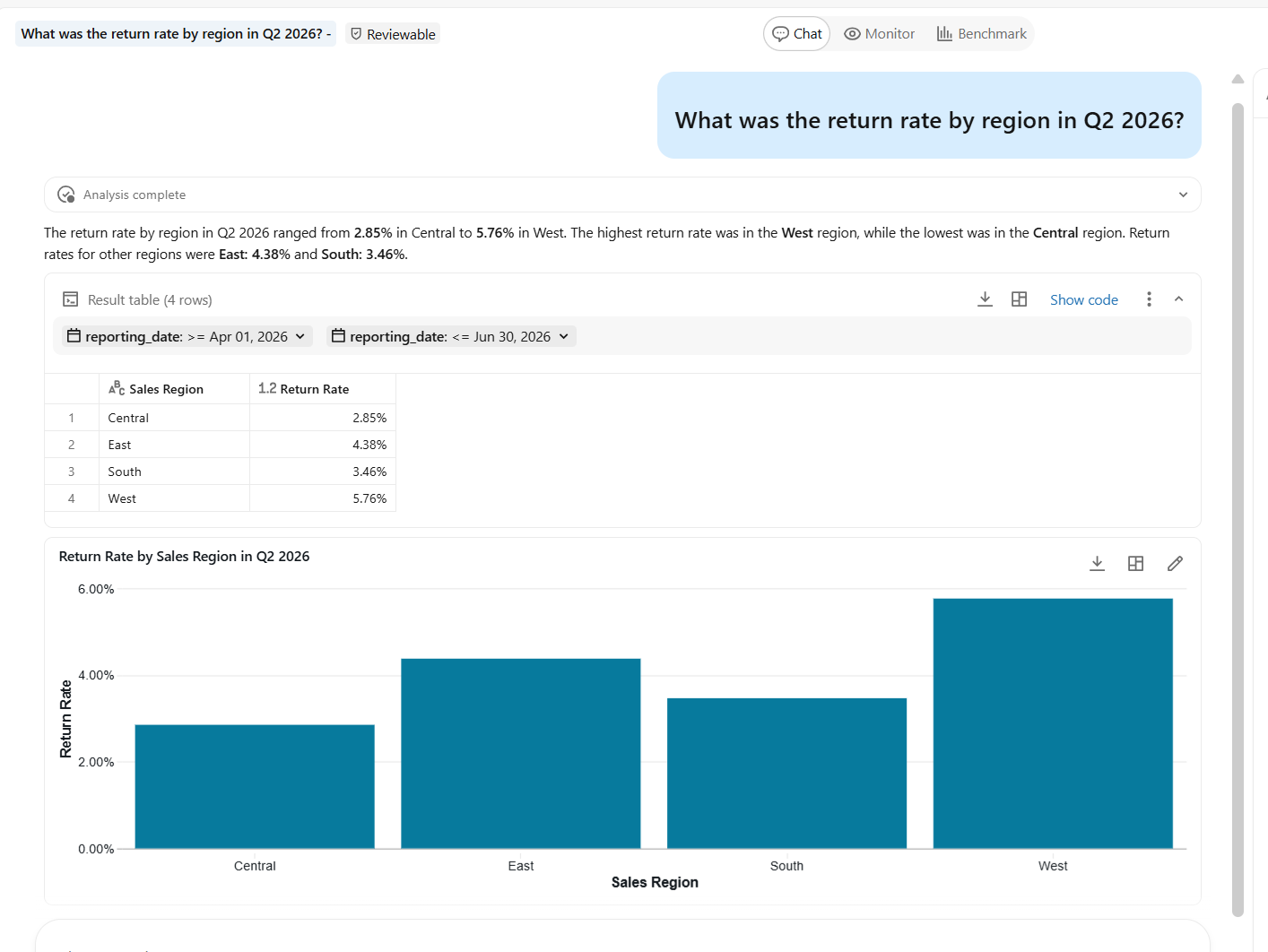Open result table more options menu
Viewport: 1268px width, 952px height.
(1149, 299)
